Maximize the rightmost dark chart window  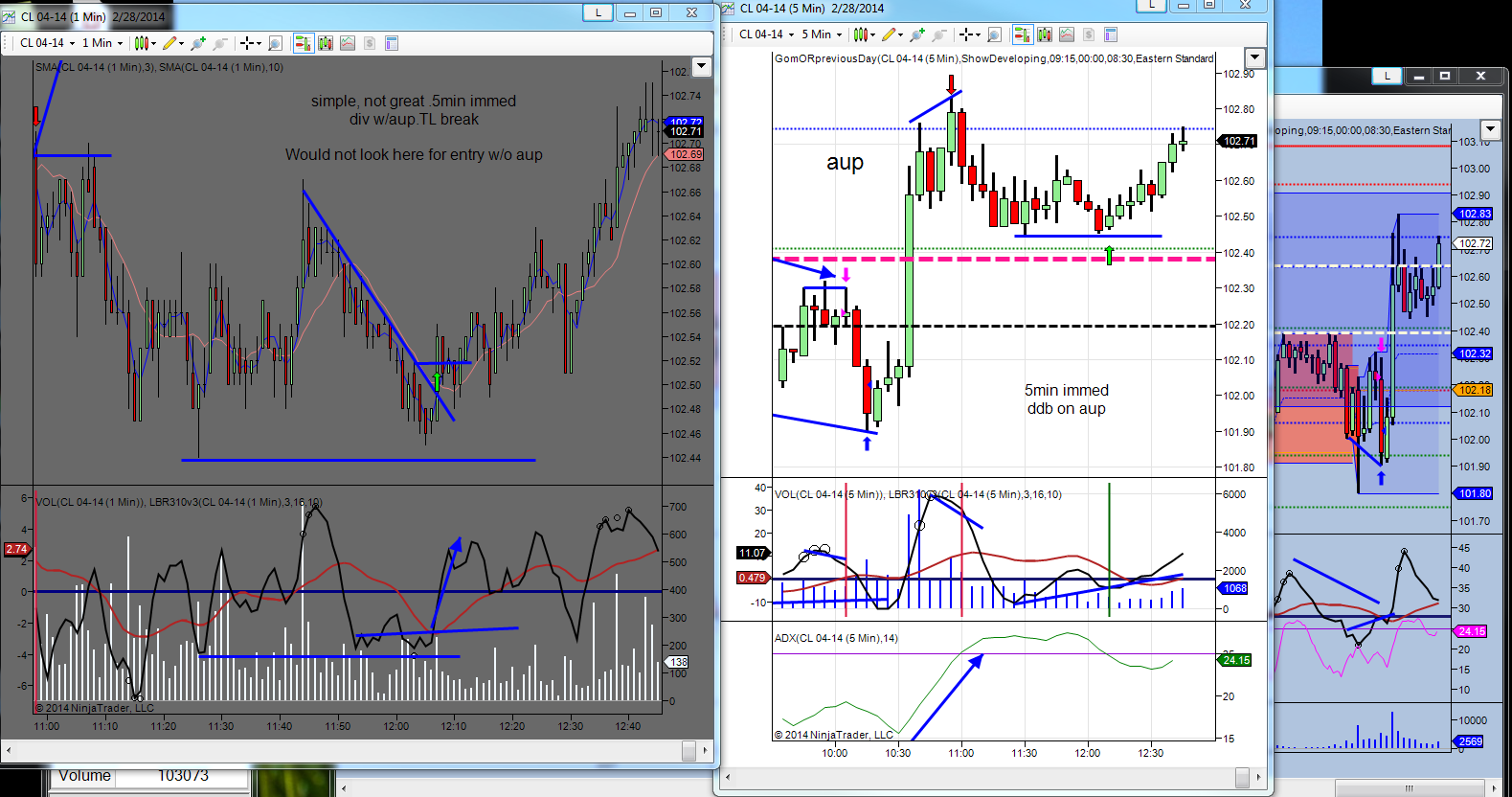tap(1445, 76)
